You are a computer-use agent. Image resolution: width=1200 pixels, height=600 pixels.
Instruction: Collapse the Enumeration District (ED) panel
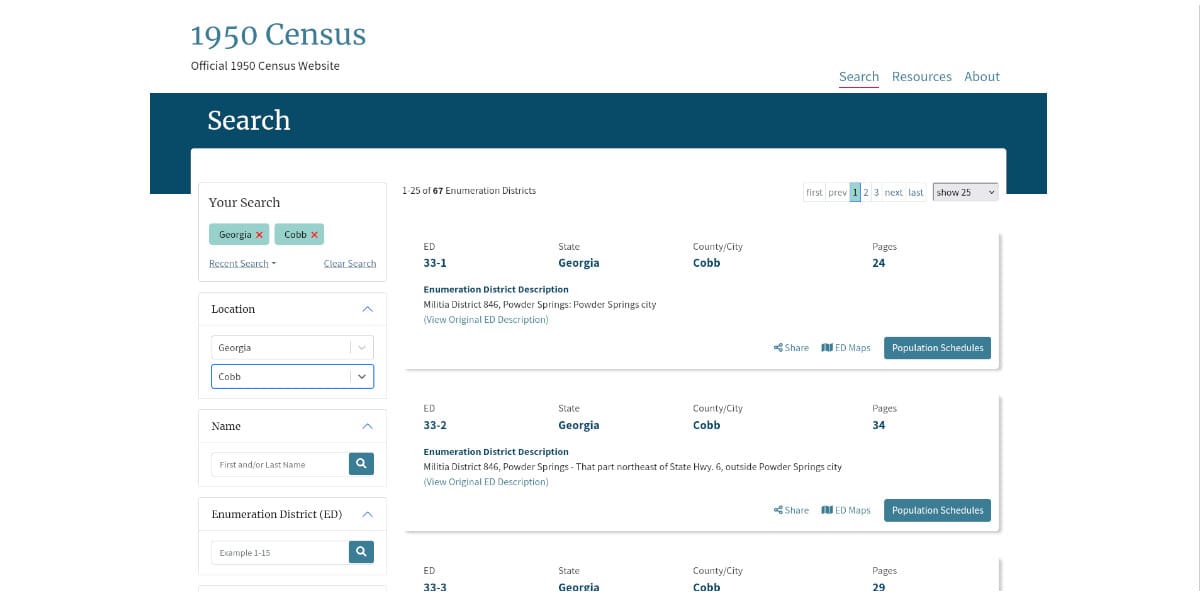[367, 514]
